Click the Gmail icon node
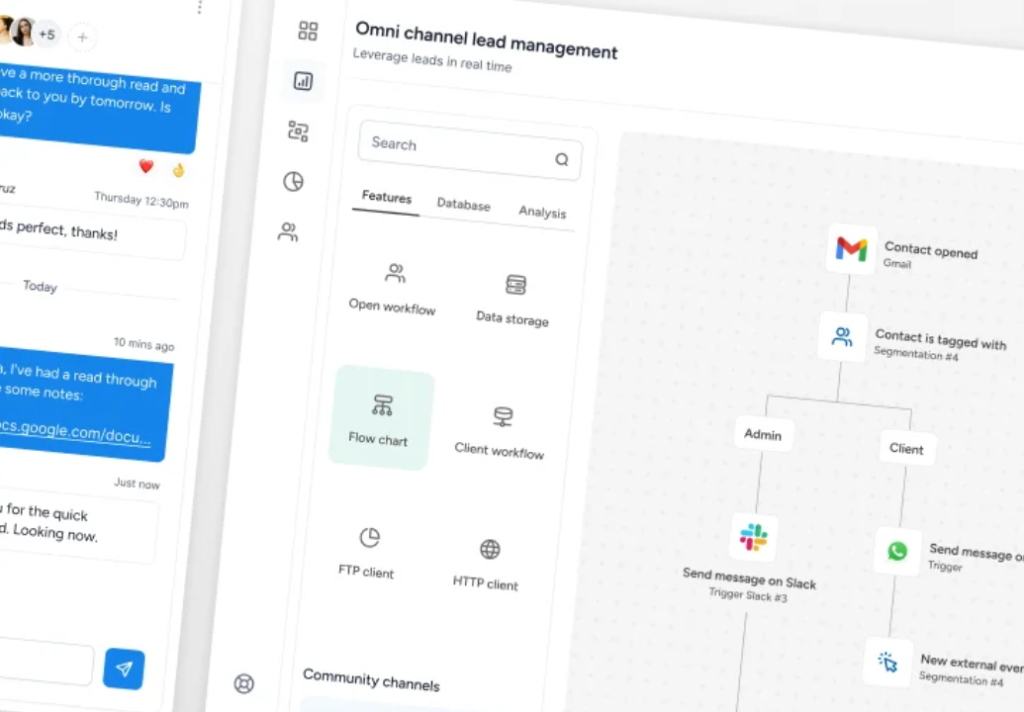1024x712 pixels. pos(851,249)
